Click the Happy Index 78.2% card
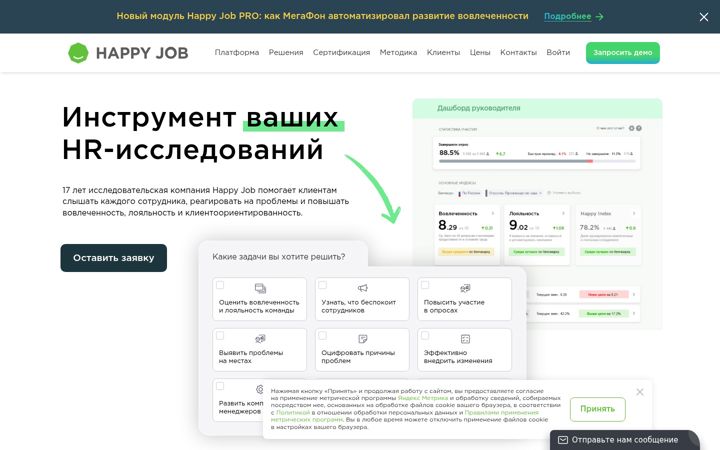The image size is (720, 450). tap(608, 235)
